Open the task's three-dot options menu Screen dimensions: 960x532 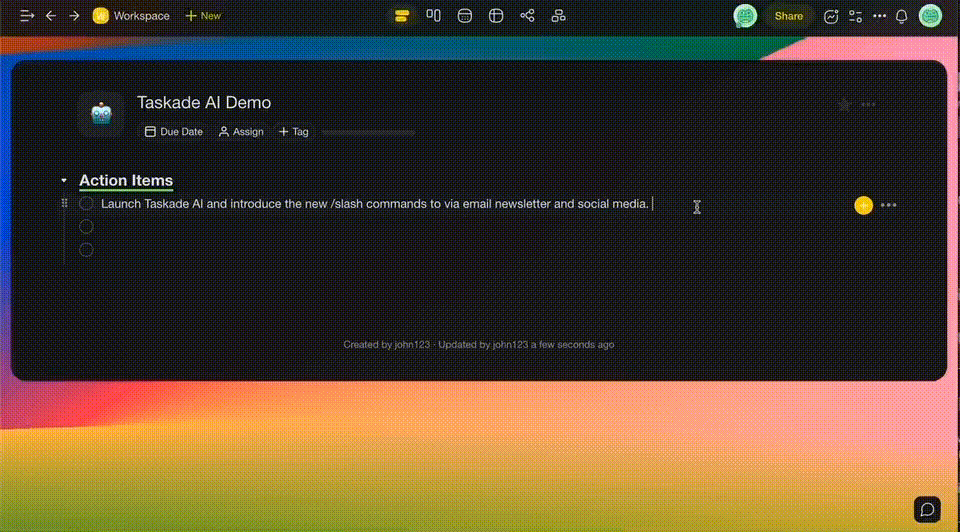pyautogui.click(x=889, y=205)
